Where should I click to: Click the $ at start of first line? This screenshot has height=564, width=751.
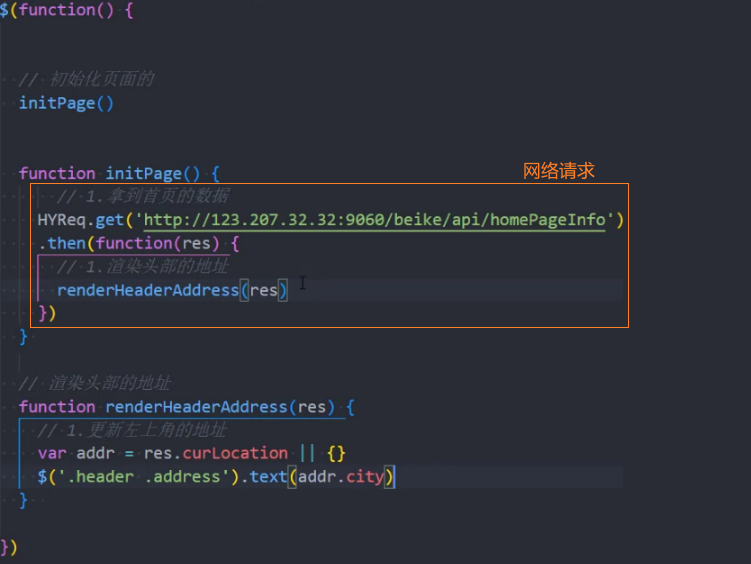5,12
